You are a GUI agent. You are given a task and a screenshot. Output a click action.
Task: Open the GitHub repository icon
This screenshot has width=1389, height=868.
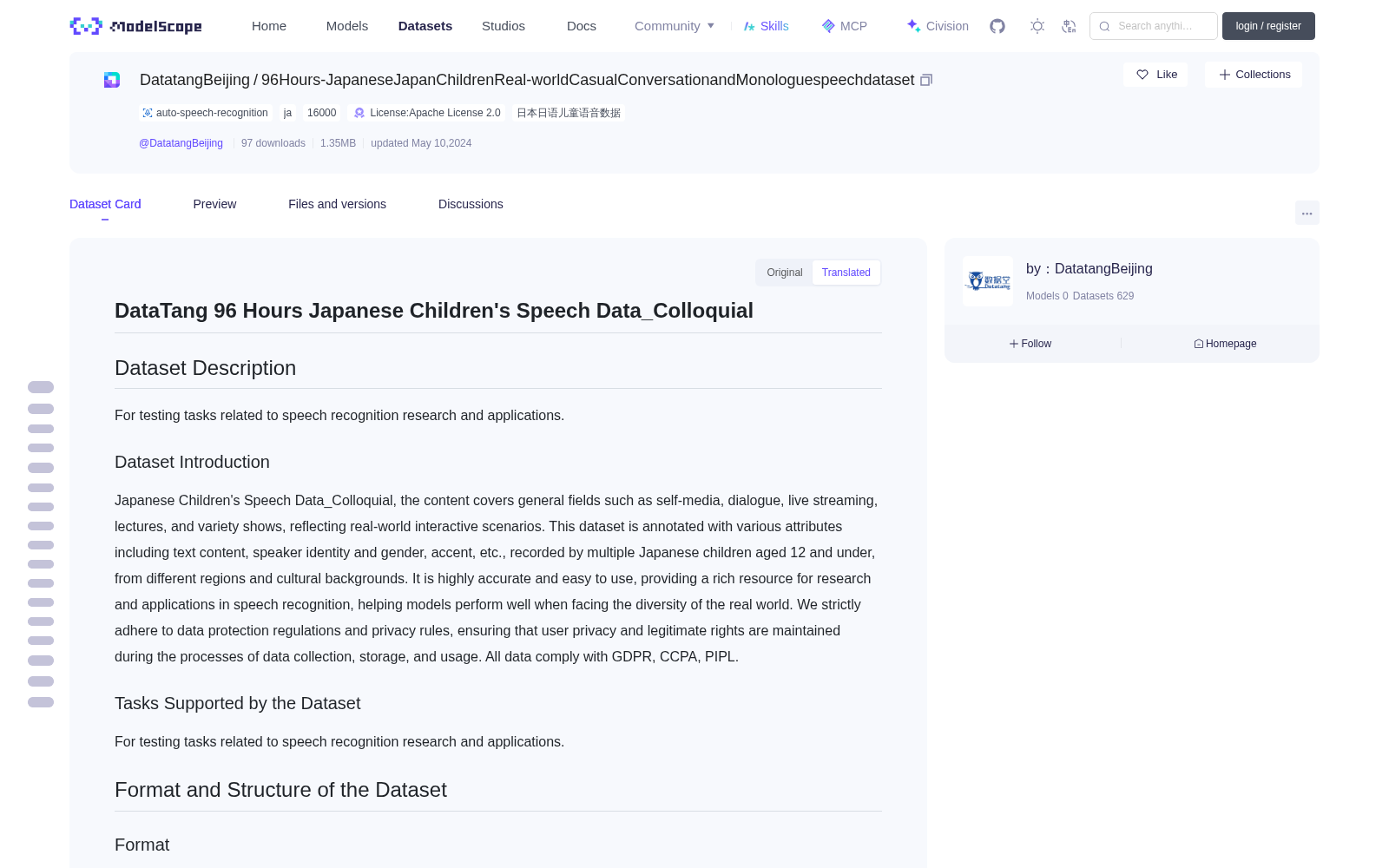tap(997, 26)
